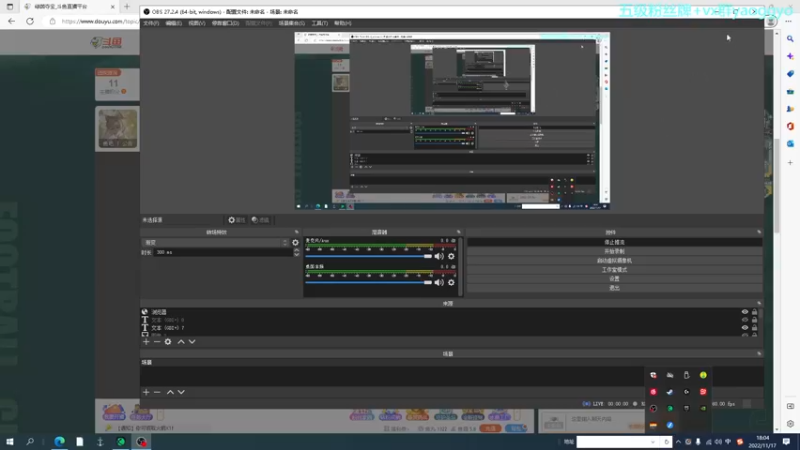Open the 渐变 transition dropdown

click(215, 242)
